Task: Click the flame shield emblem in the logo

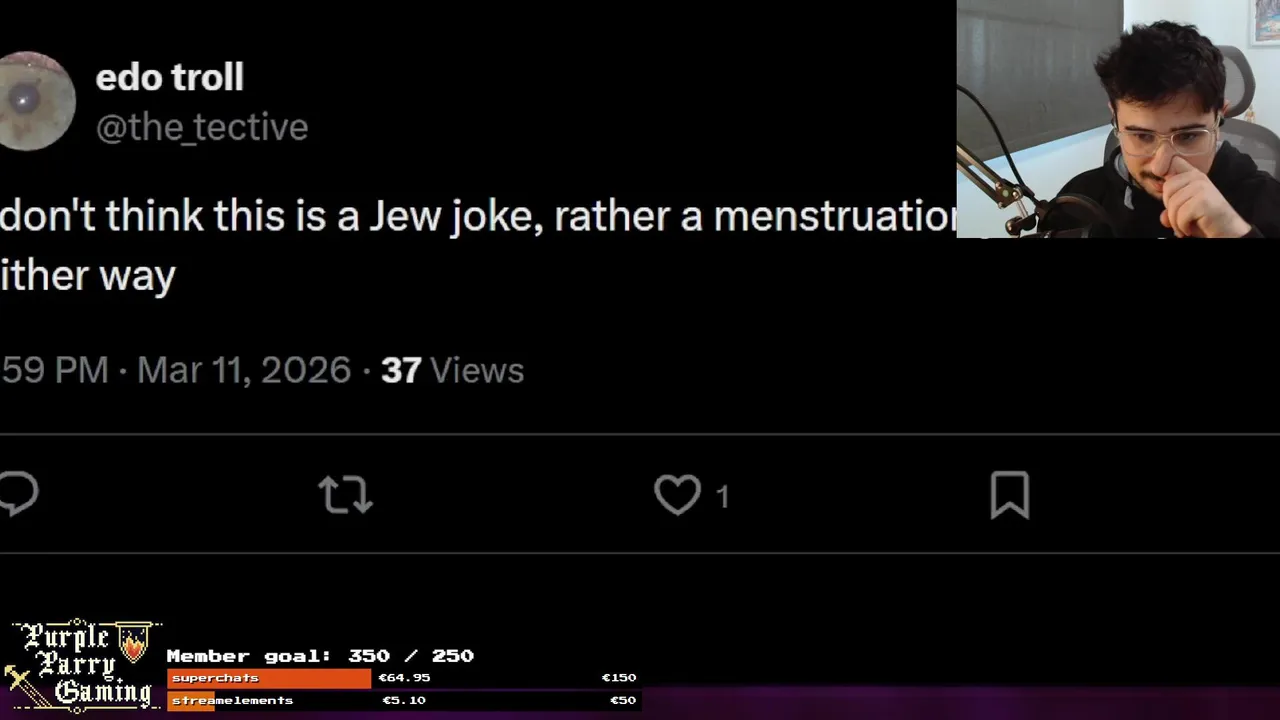Action: [134, 642]
